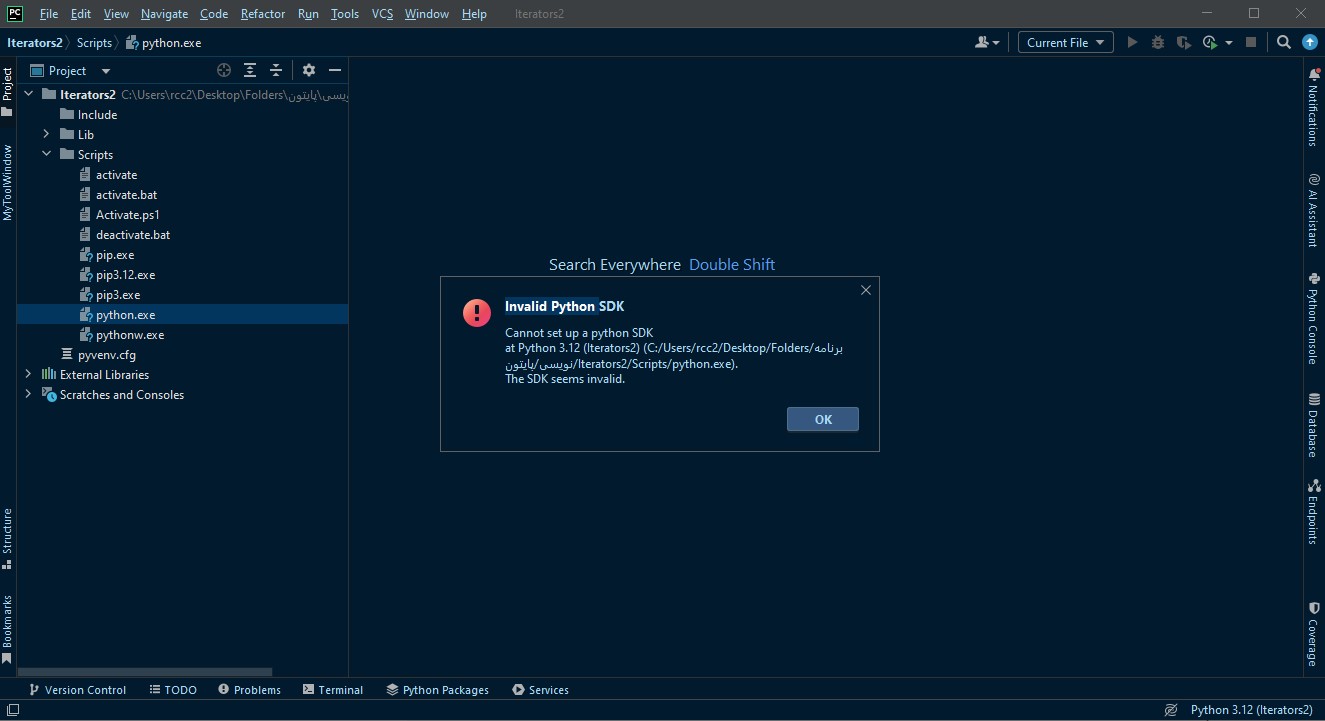Close the Invalid Python SDK dialog
This screenshot has height=721, width=1325.
coord(866,290)
